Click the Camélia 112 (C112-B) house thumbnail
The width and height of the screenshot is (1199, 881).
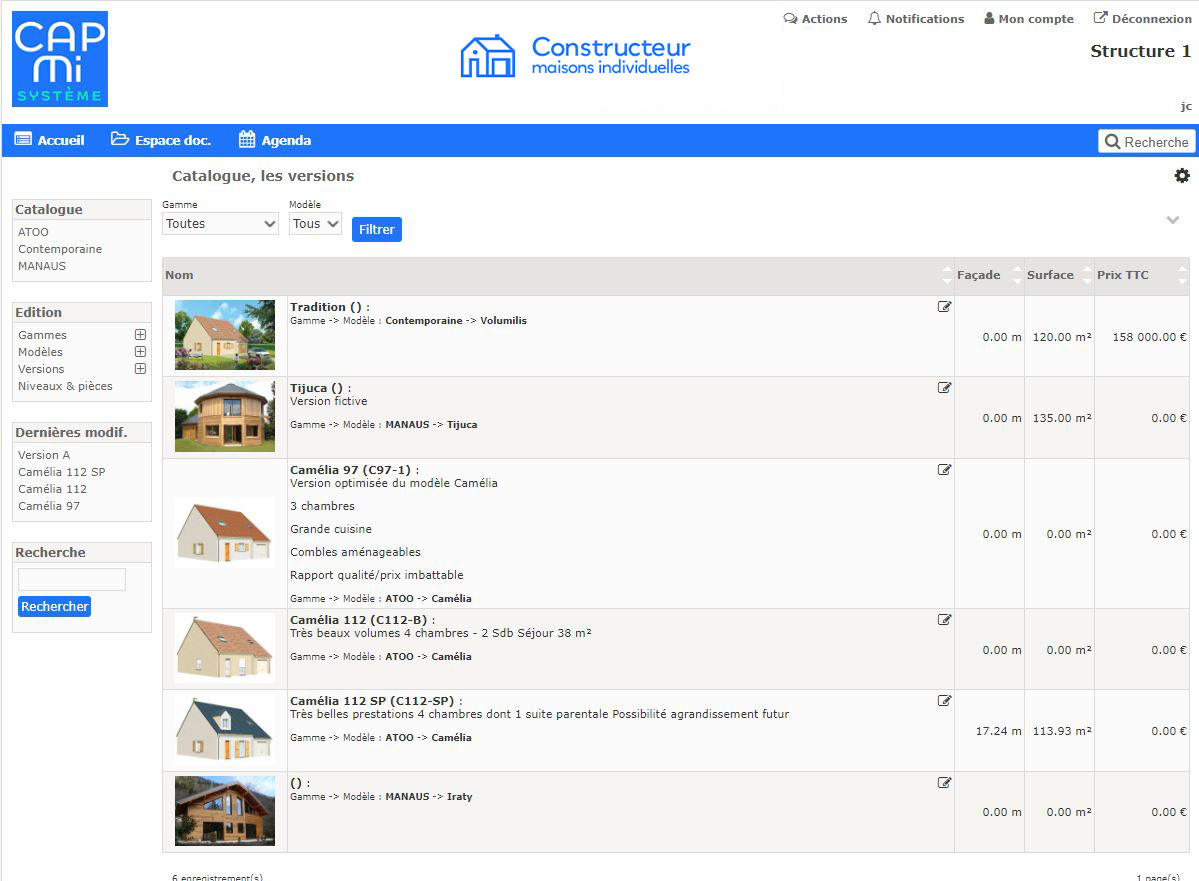[x=224, y=649]
